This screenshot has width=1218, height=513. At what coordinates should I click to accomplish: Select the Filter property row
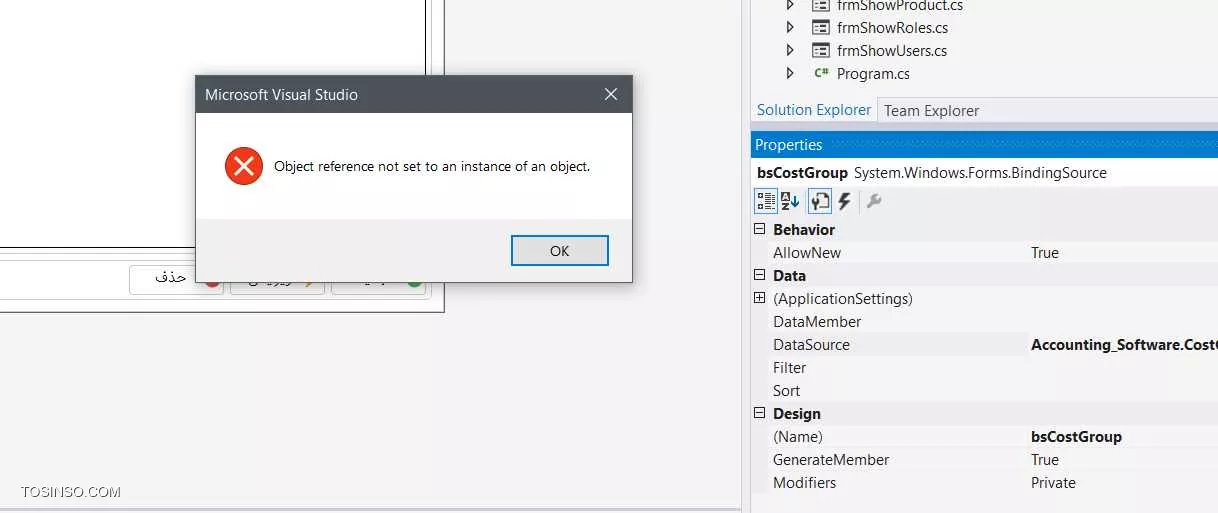point(985,368)
